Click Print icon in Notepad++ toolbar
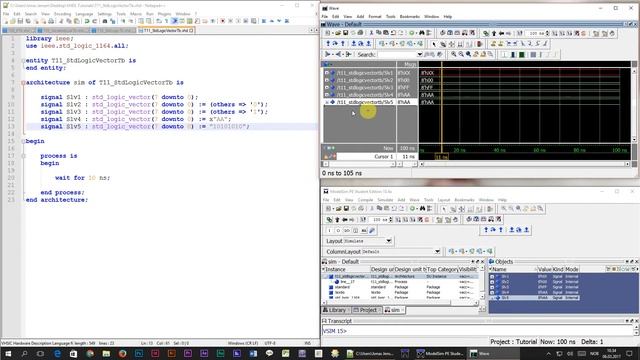 pyautogui.click(x=51, y=20)
